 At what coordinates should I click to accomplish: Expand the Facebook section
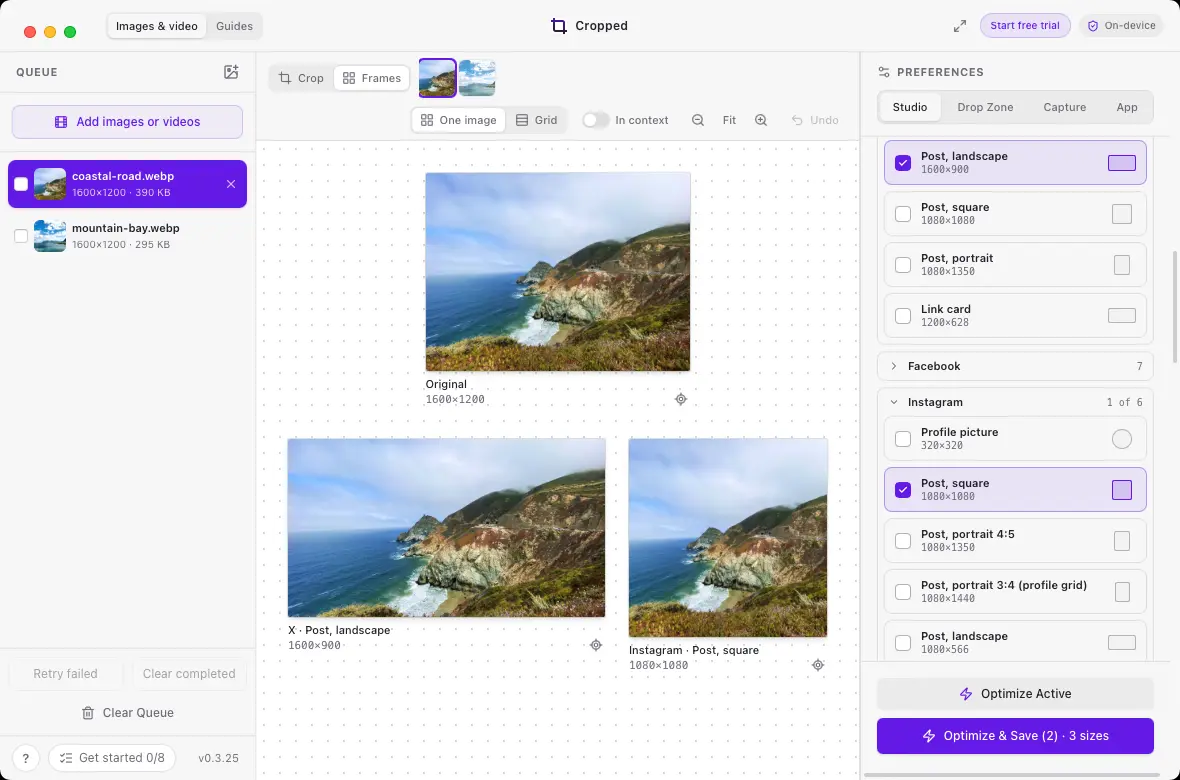click(x=1015, y=366)
